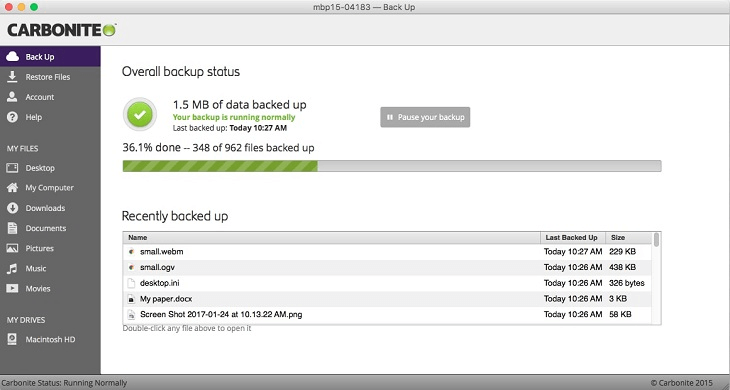Click the Restore Files download-arrow icon

(x=13, y=77)
